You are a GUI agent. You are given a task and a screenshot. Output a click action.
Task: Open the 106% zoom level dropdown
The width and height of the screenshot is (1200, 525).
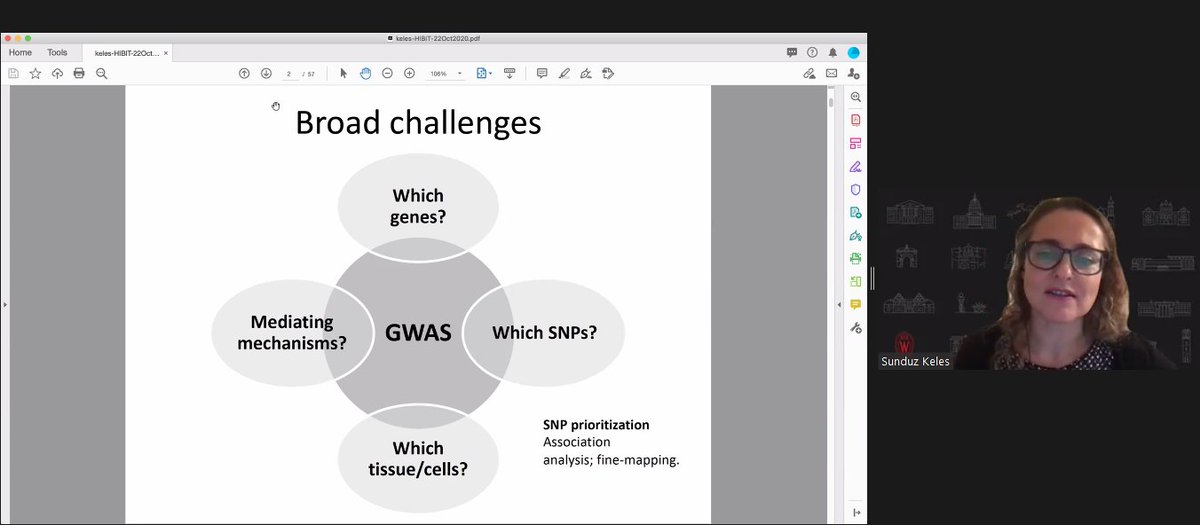tap(446, 74)
